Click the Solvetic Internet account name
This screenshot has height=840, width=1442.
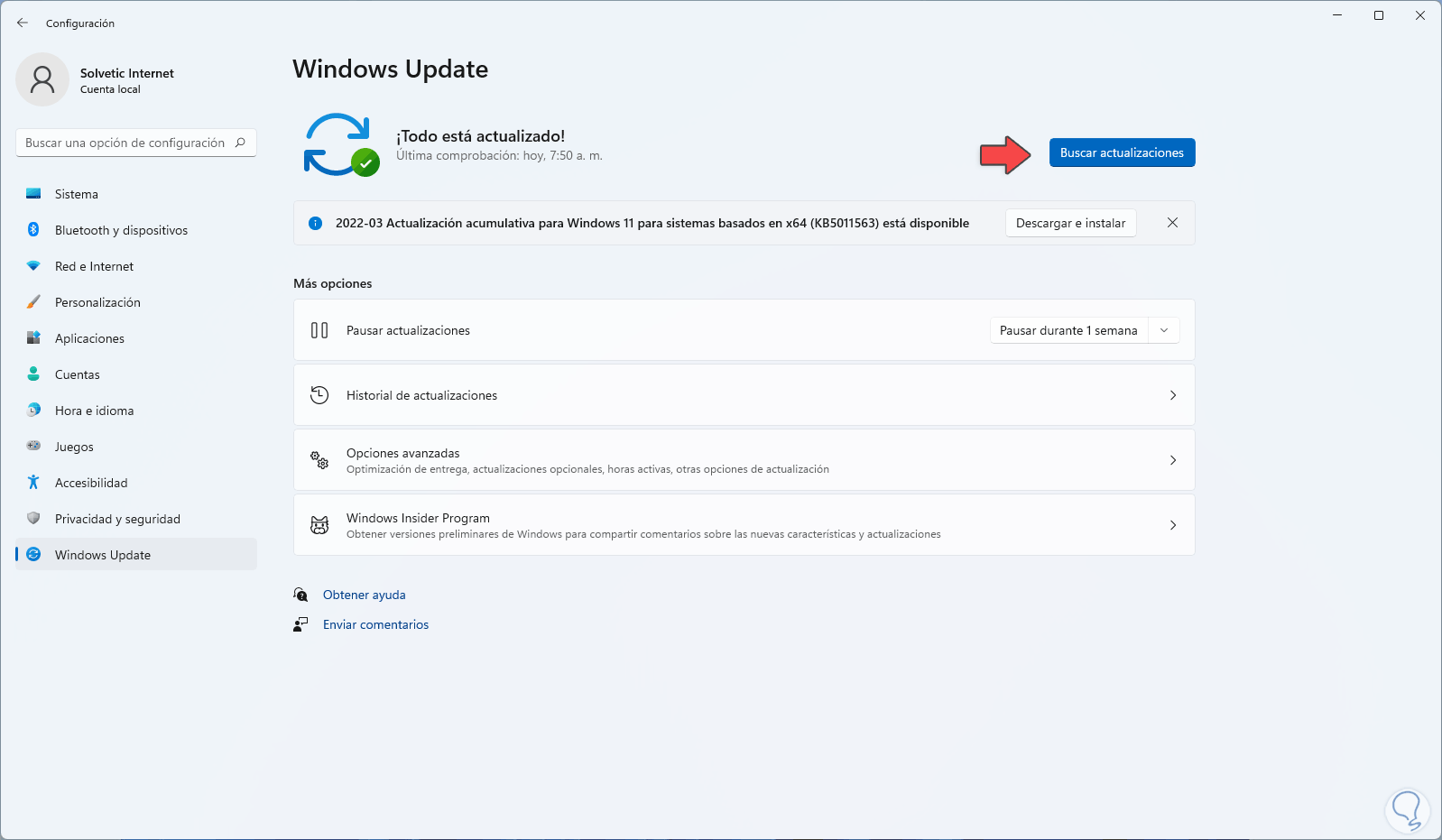(127, 73)
